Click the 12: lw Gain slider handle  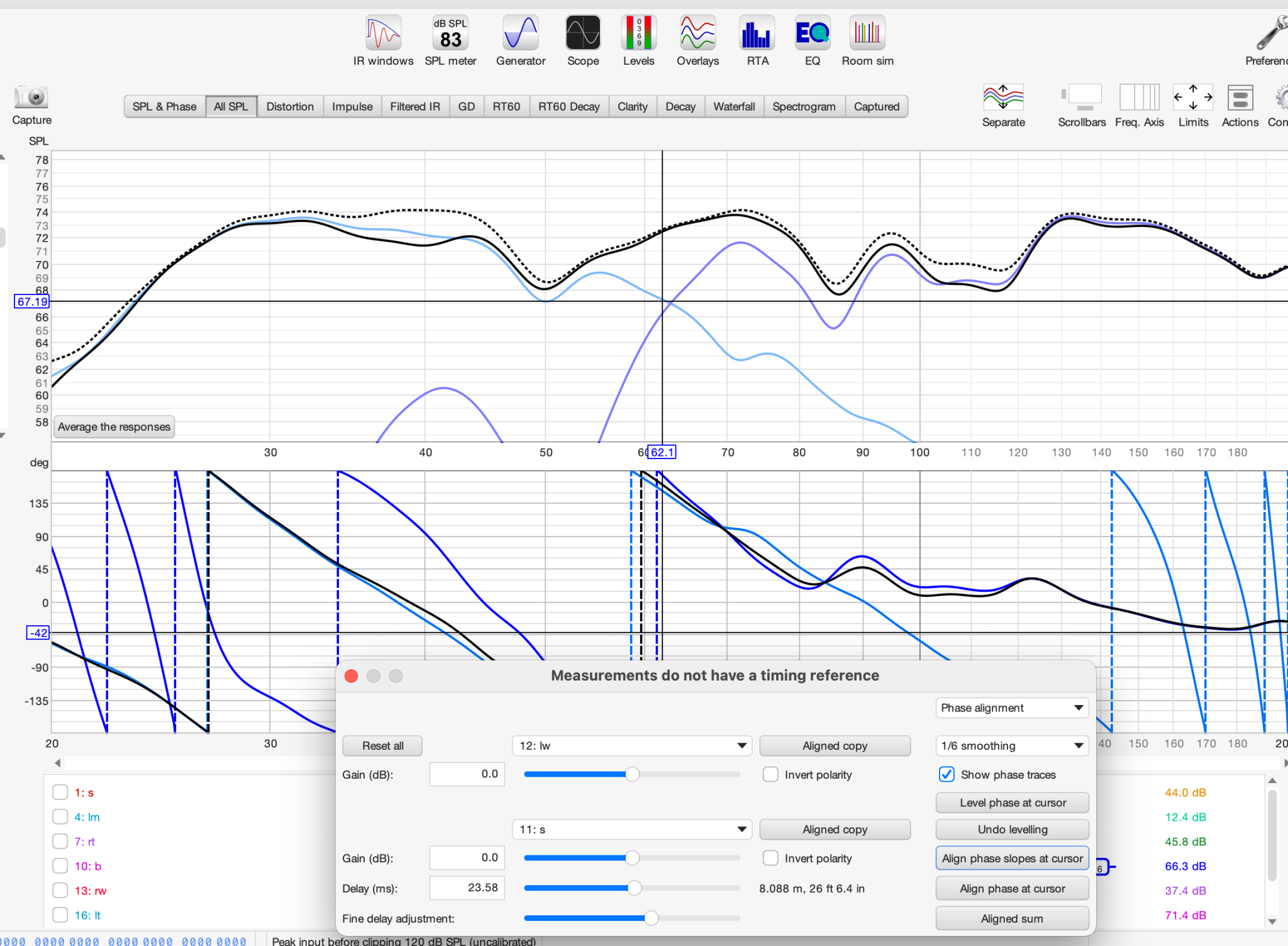point(632,774)
